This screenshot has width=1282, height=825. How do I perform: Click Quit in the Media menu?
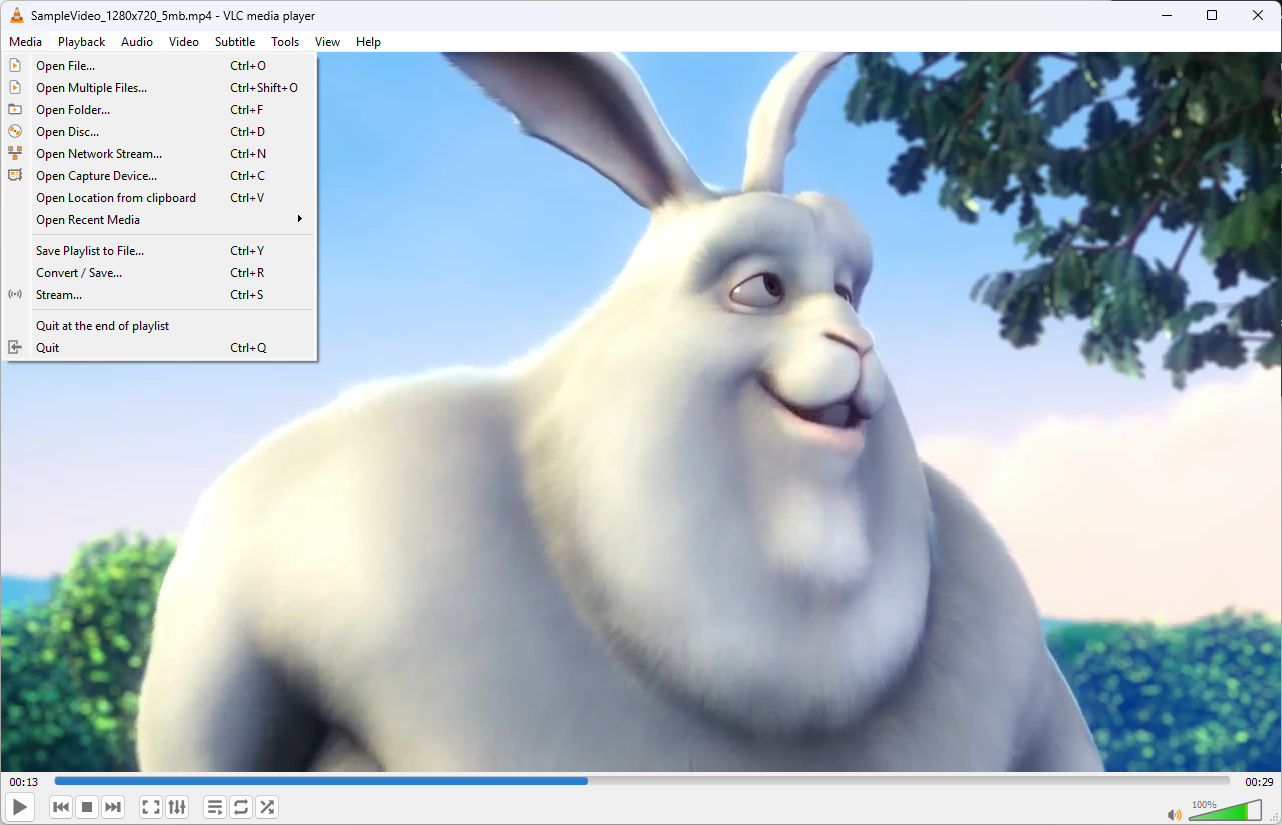pyautogui.click(x=48, y=348)
